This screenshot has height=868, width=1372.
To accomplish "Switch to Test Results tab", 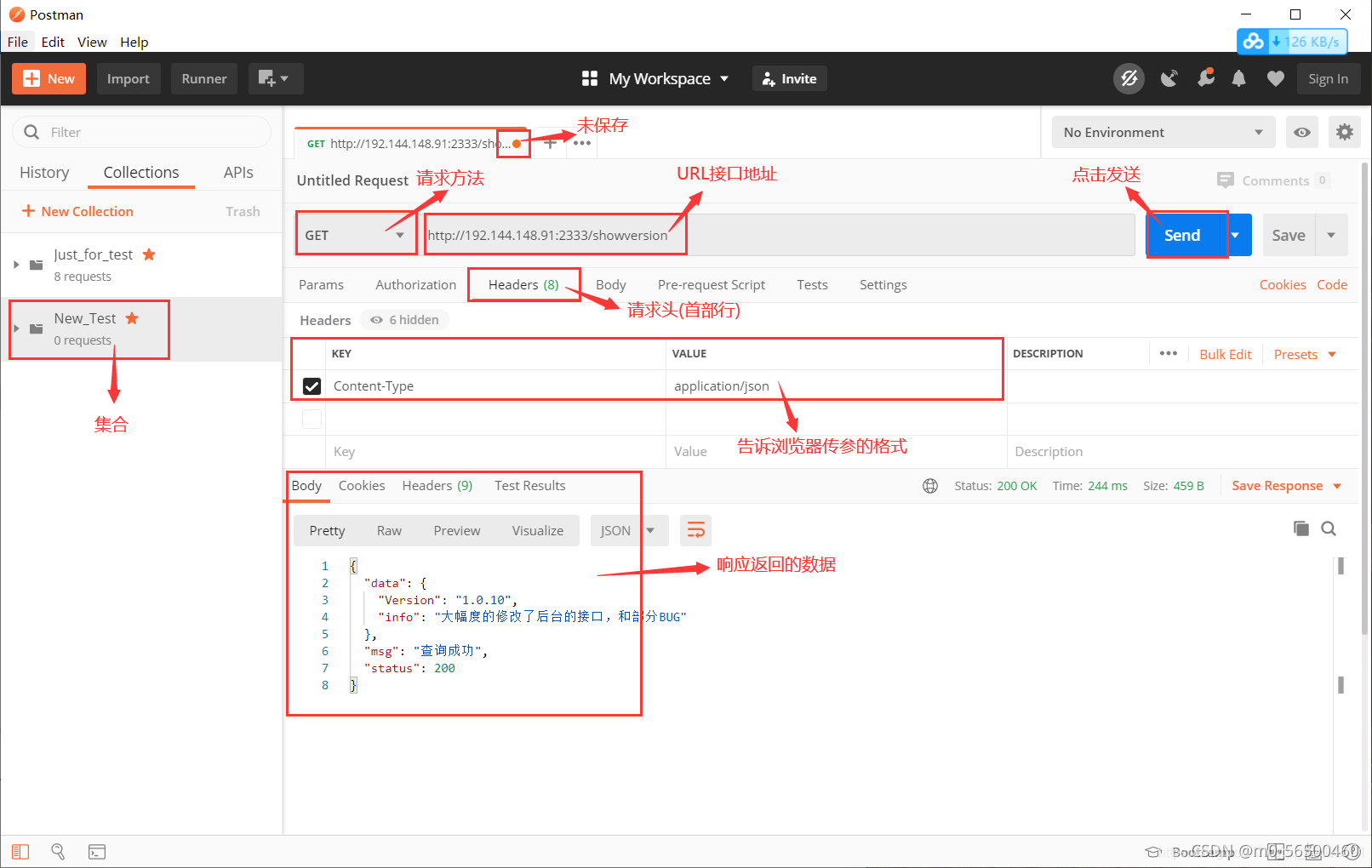I will tap(530, 486).
